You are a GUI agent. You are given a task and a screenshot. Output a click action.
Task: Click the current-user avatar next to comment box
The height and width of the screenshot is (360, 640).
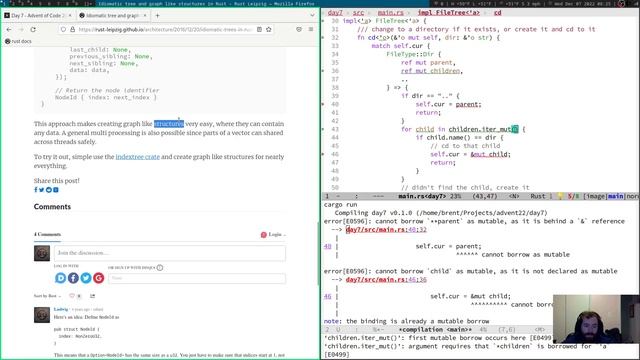point(42,253)
